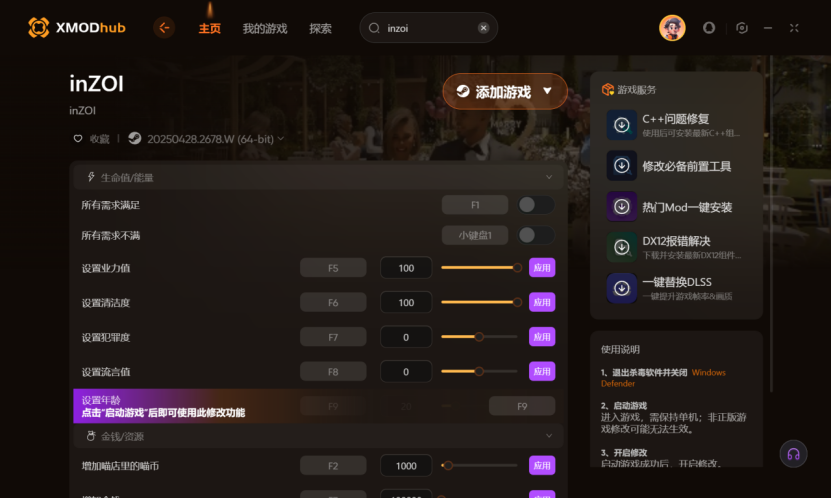Collapse the 生命值/能量 section
Viewport: 831px width, 498px height.
tap(549, 177)
